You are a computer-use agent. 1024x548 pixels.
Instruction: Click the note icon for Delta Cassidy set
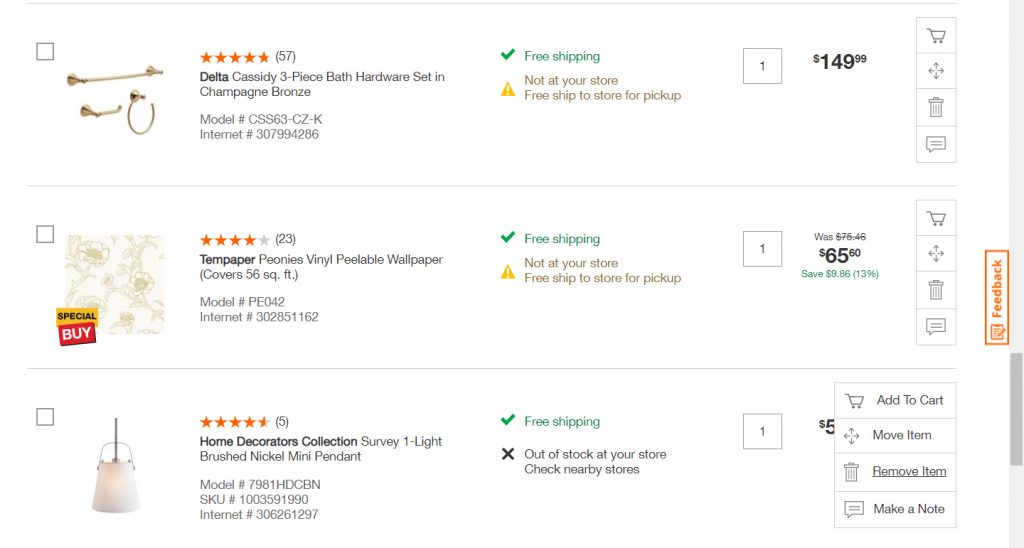[x=936, y=144]
